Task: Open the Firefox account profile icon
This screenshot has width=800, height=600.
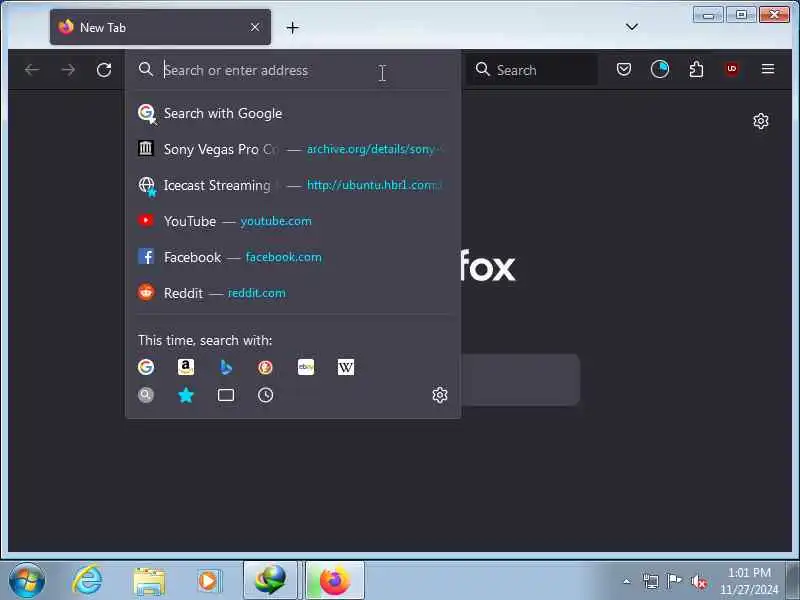Action: click(x=660, y=69)
